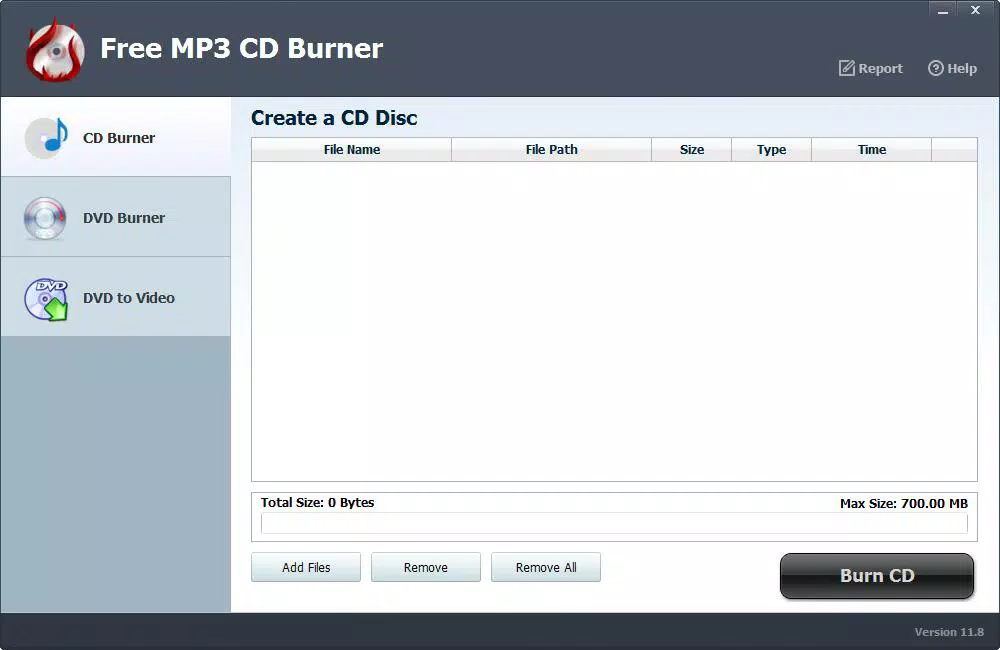The height and width of the screenshot is (650, 1000).
Task: Click the disc capacity progress bar
Action: pos(614,523)
